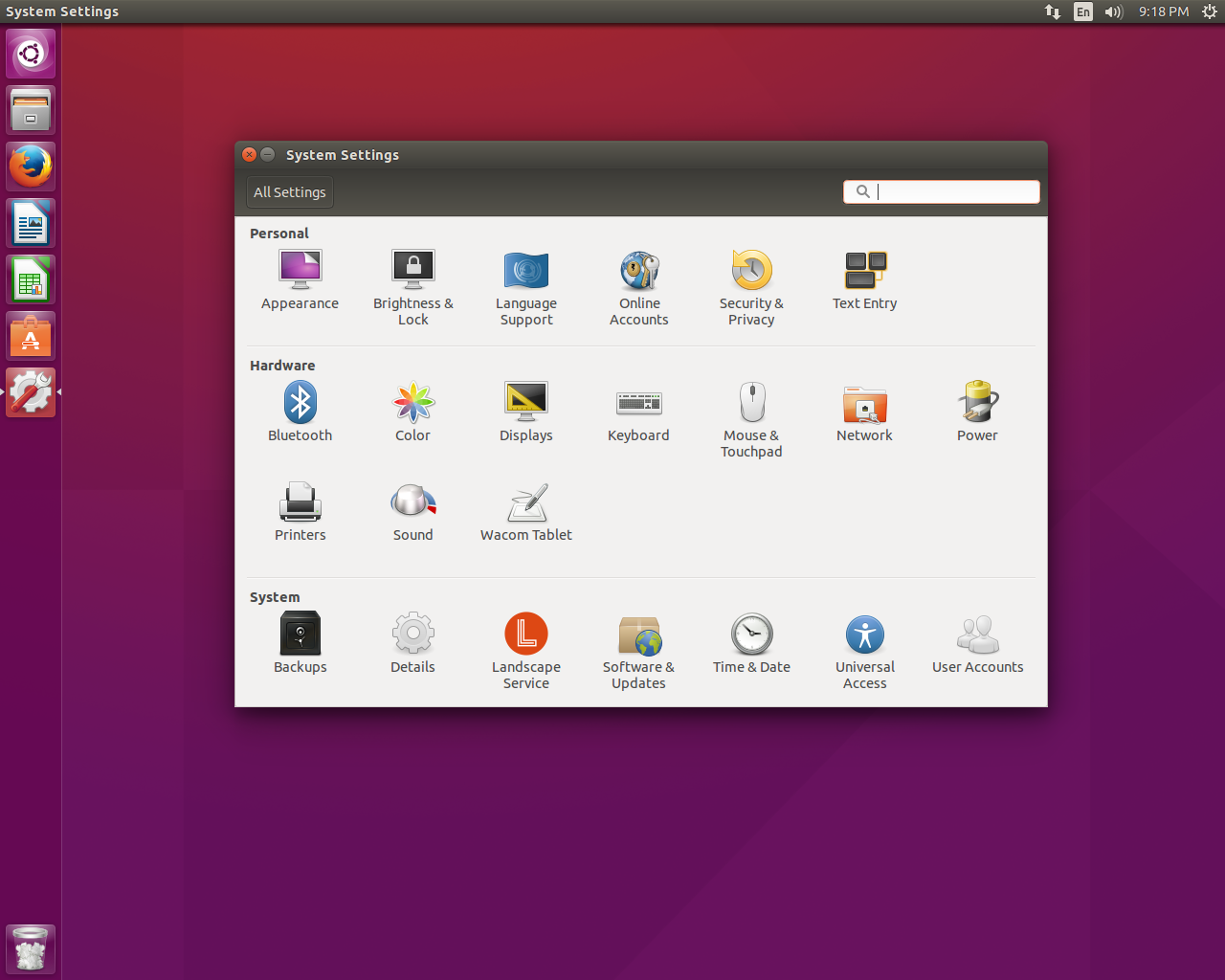The width and height of the screenshot is (1225, 980).
Task: Open User Accounts panel
Action: (x=977, y=644)
